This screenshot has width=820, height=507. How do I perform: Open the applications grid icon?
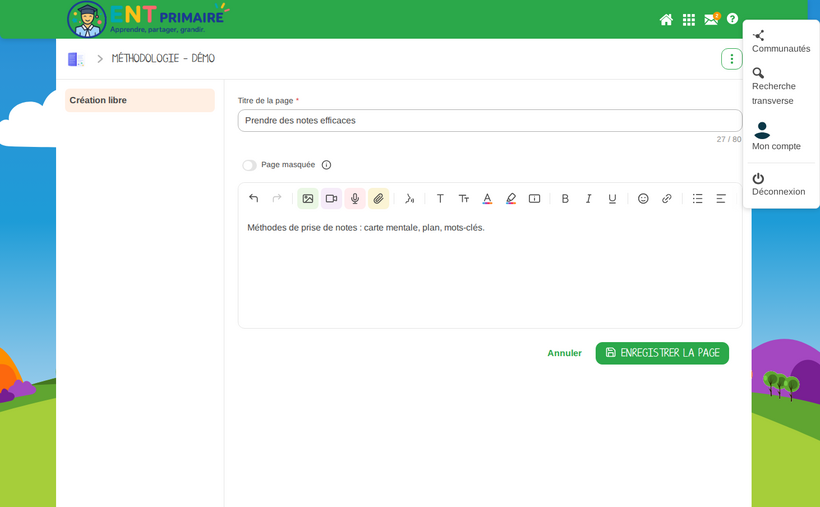click(689, 19)
